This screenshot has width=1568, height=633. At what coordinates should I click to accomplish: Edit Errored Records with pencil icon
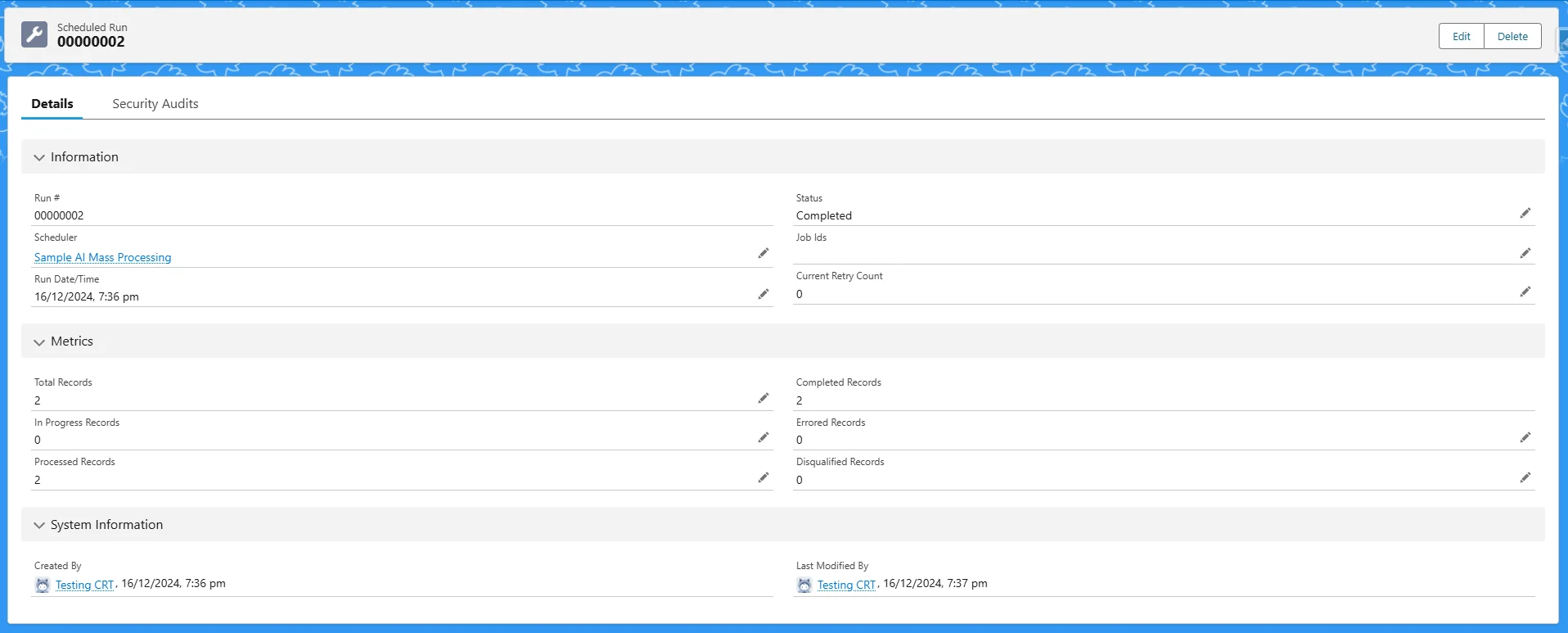(x=1525, y=438)
